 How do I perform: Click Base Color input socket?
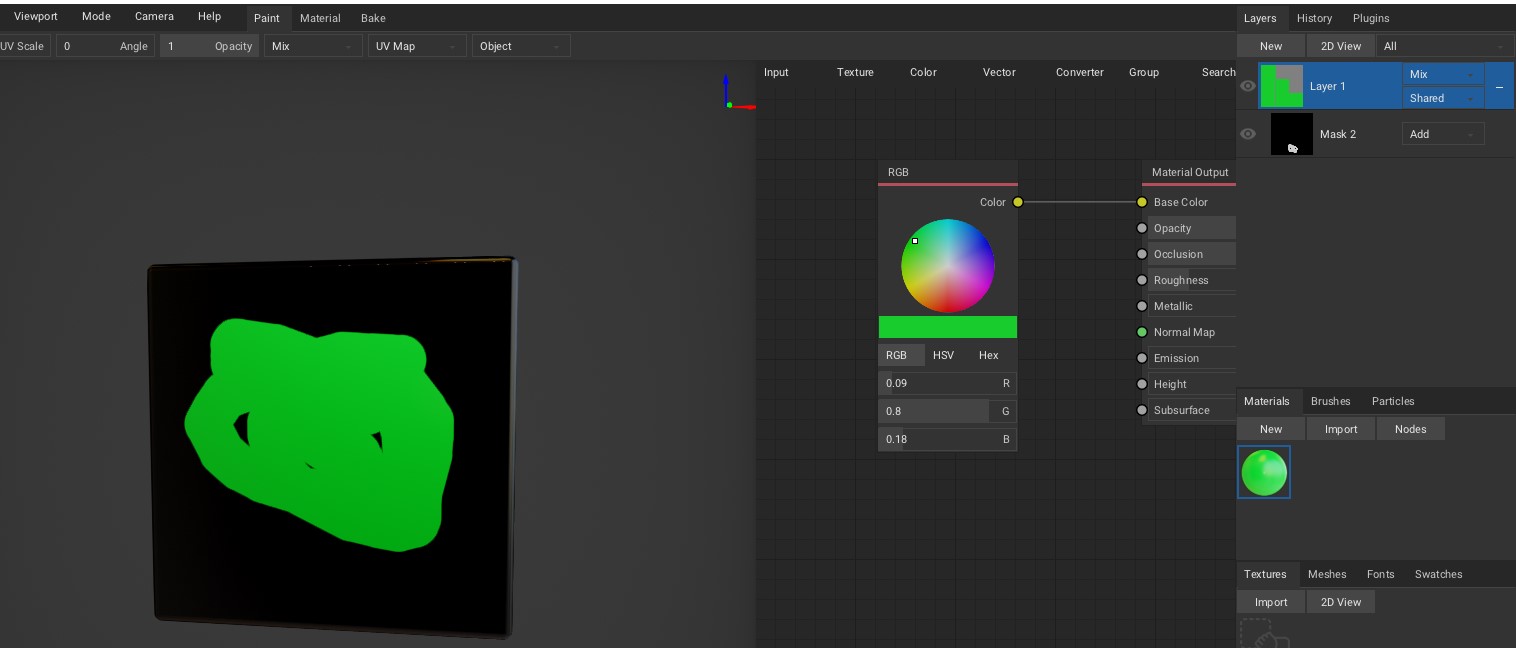point(1142,202)
